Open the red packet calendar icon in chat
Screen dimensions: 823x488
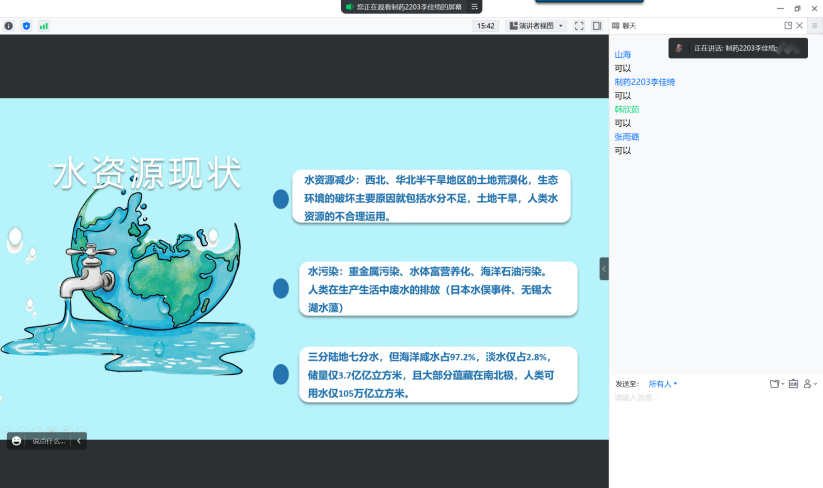(x=793, y=384)
